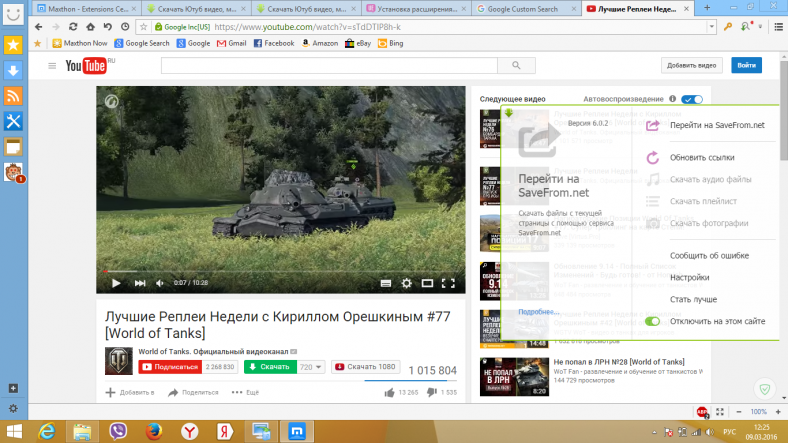This screenshot has height=443, width=788.
Task: Open RSS feed reader in sidebar
Action: (13, 96)
